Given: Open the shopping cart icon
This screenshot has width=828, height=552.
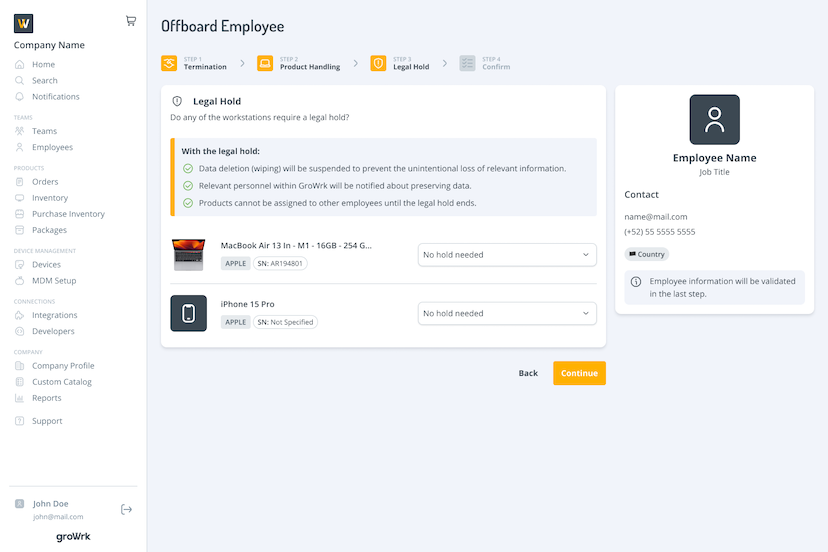Looking at the screenshot, I should click(131, 21).
